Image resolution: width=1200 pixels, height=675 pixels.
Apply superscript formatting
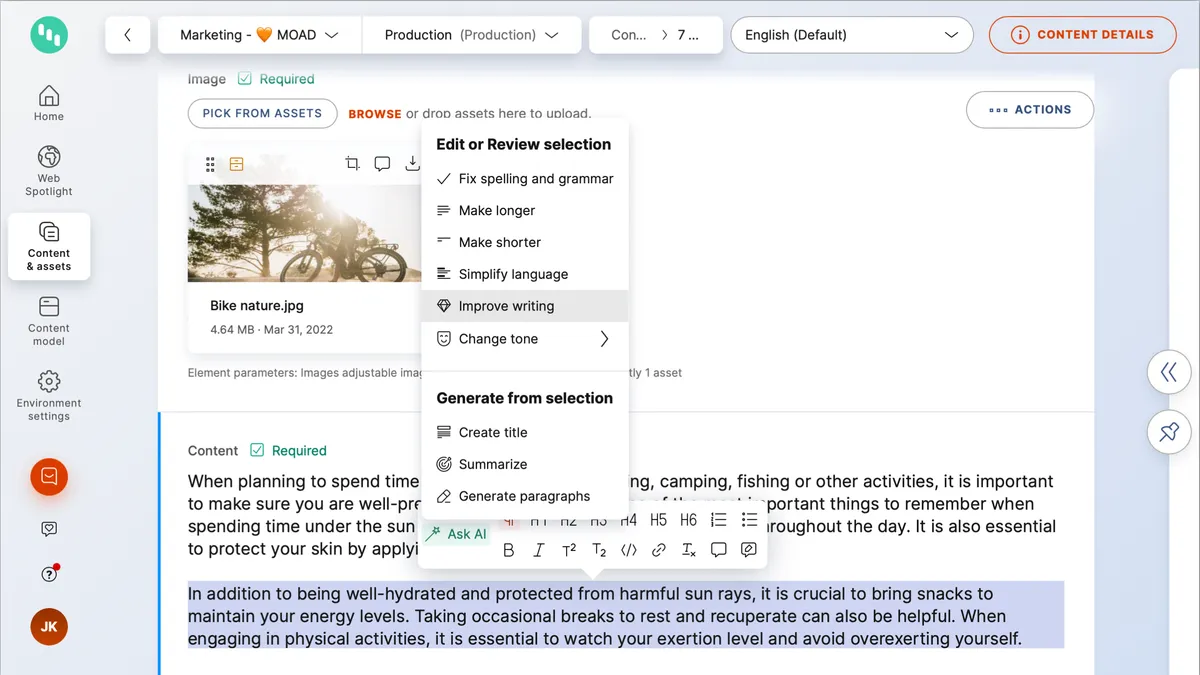(569, 550)
